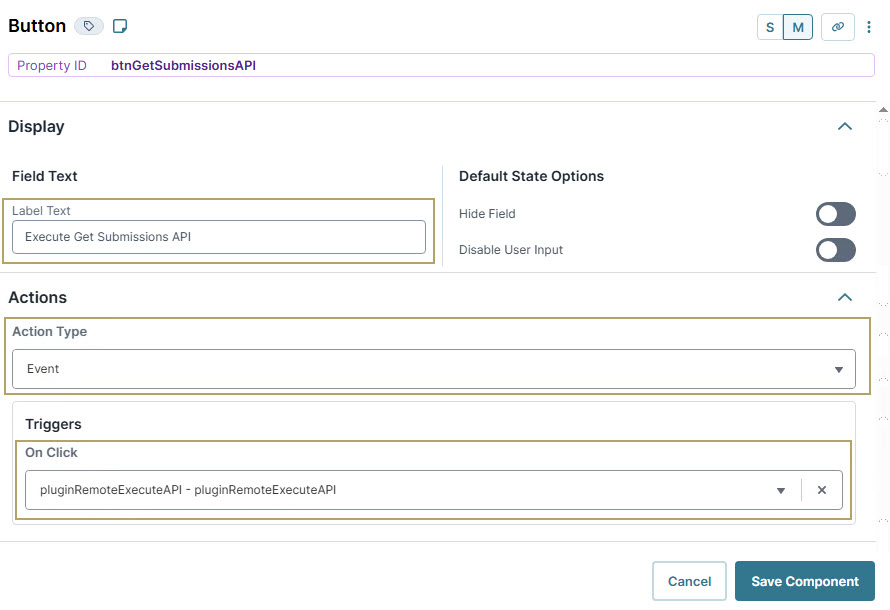This screenshot has width=890, height=610.
Task: Open the three-dot overflow menu
Action: click(869, 27)
